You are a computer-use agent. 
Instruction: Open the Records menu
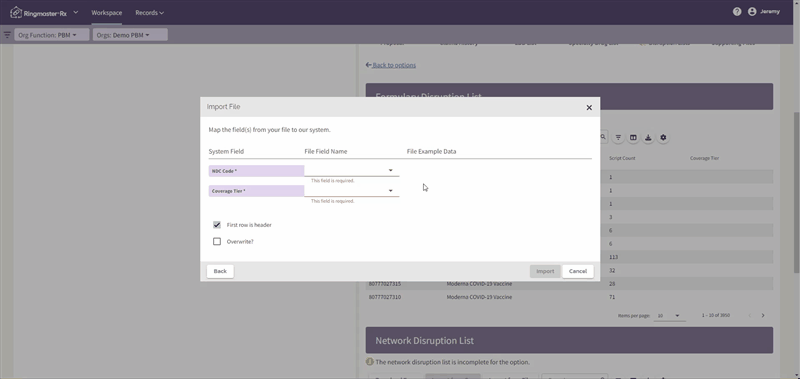click(149, 13)
